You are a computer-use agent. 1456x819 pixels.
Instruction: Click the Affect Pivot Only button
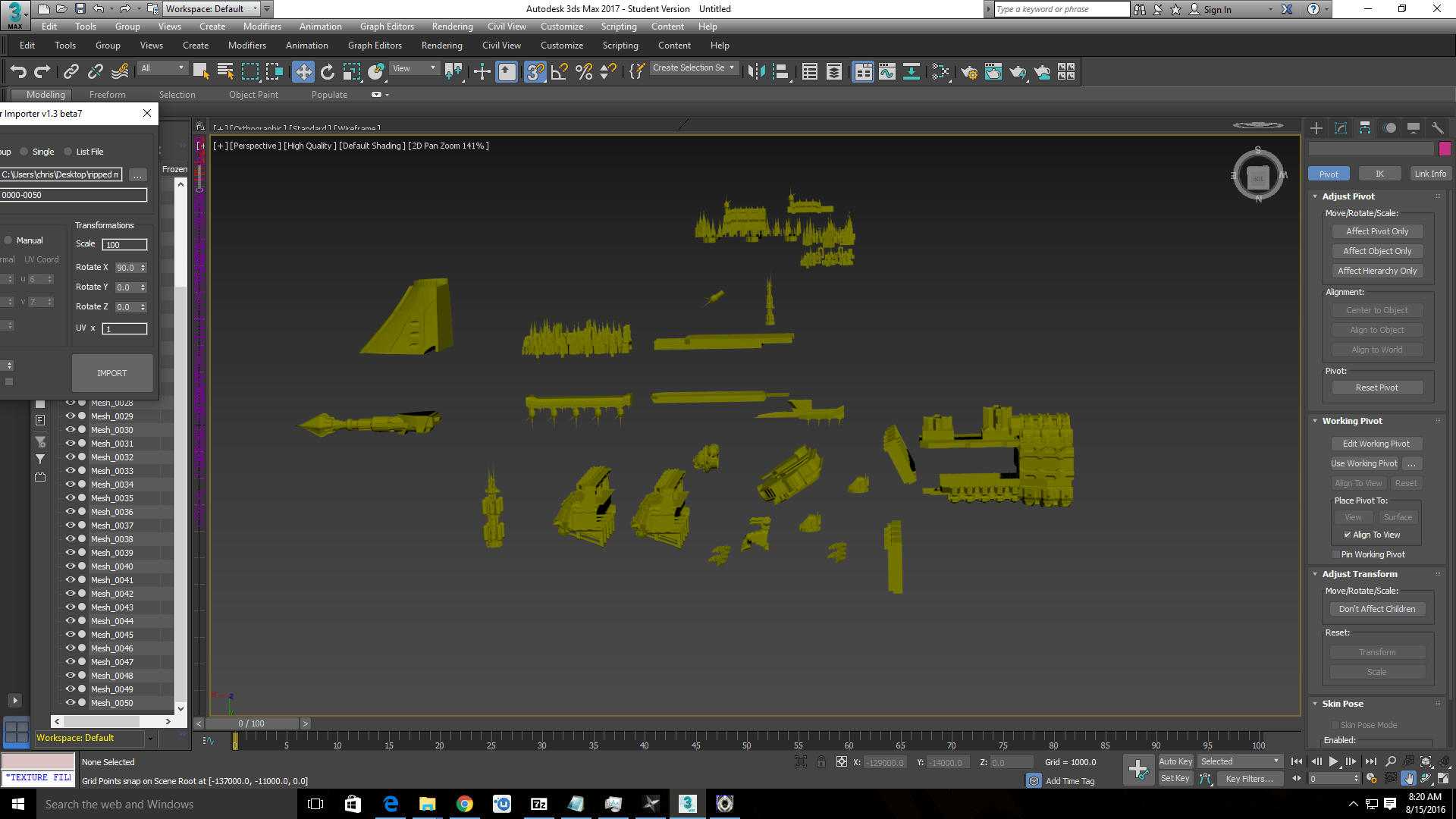tap(1376, 231)
